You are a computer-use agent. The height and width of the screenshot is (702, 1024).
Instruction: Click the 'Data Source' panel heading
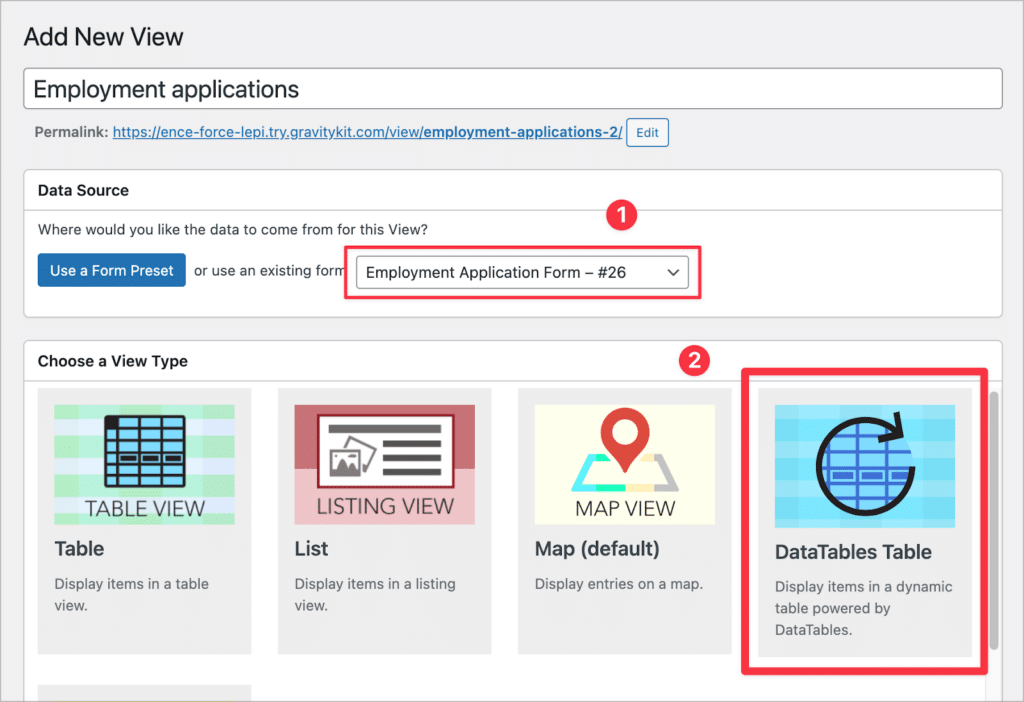[x=83, y=190]
